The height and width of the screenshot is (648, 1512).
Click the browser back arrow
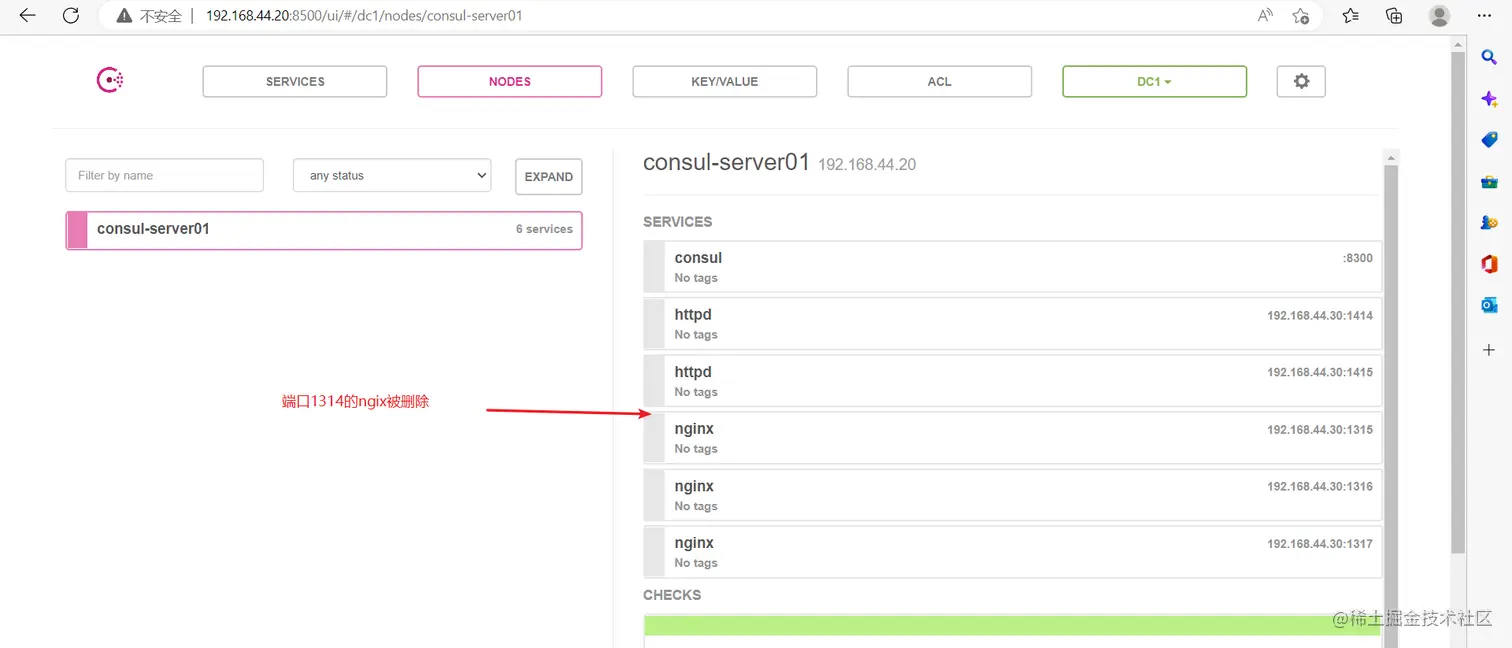27,16
